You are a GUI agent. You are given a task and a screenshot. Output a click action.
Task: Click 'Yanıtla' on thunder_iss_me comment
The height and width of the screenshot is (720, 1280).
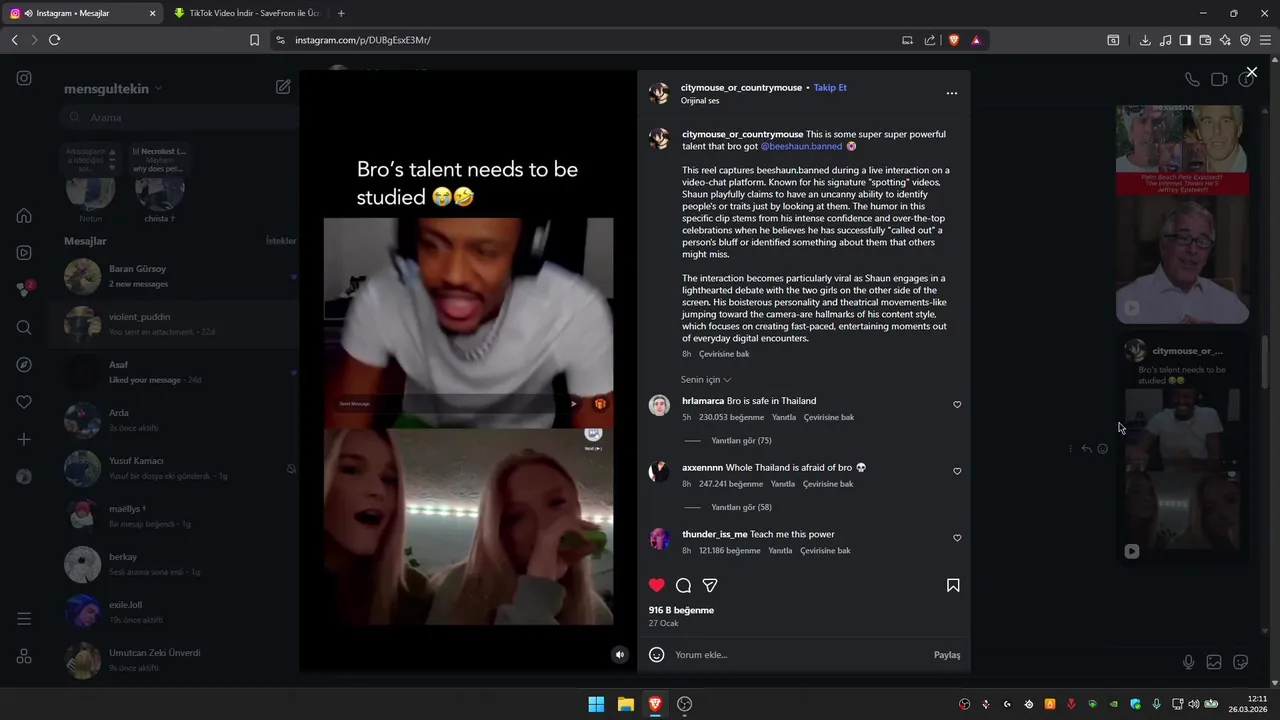pyautogui.click(x=780, y=551)
